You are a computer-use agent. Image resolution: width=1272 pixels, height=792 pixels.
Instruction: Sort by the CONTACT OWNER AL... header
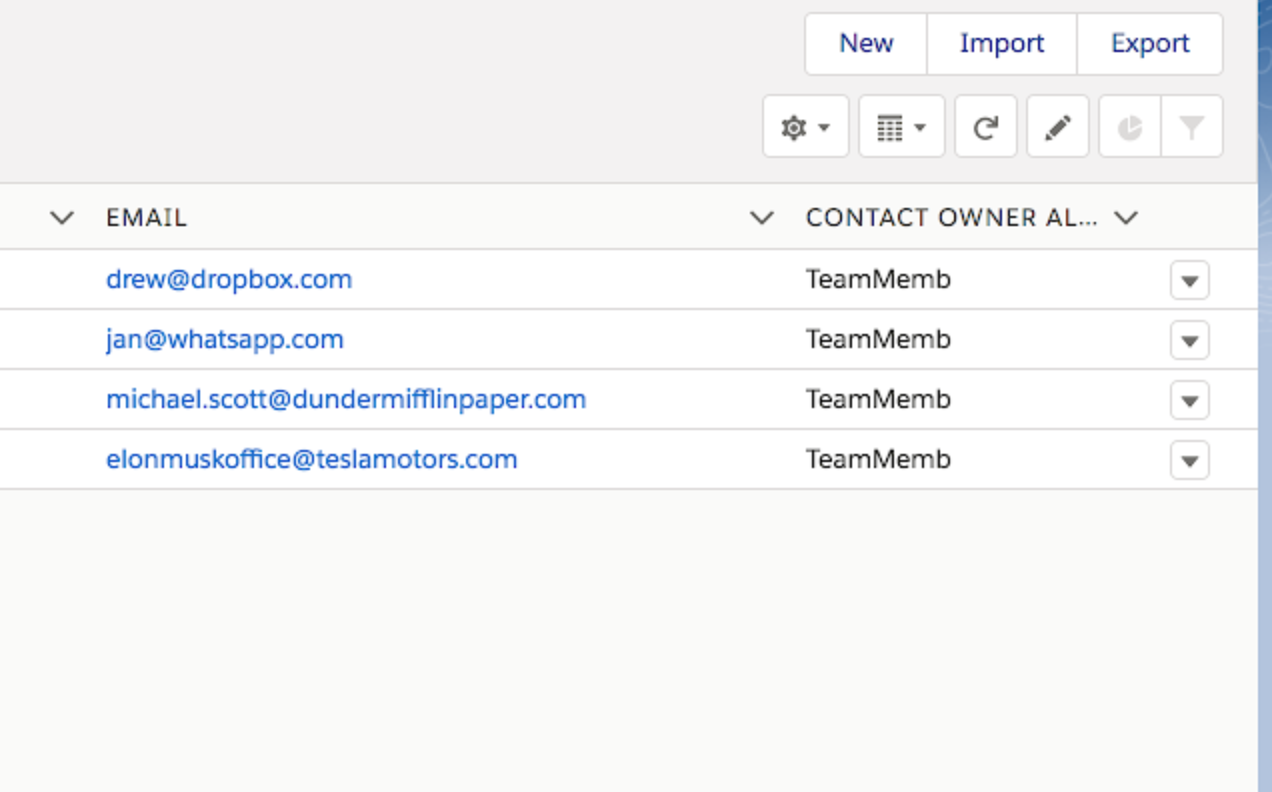pos(951,218)
